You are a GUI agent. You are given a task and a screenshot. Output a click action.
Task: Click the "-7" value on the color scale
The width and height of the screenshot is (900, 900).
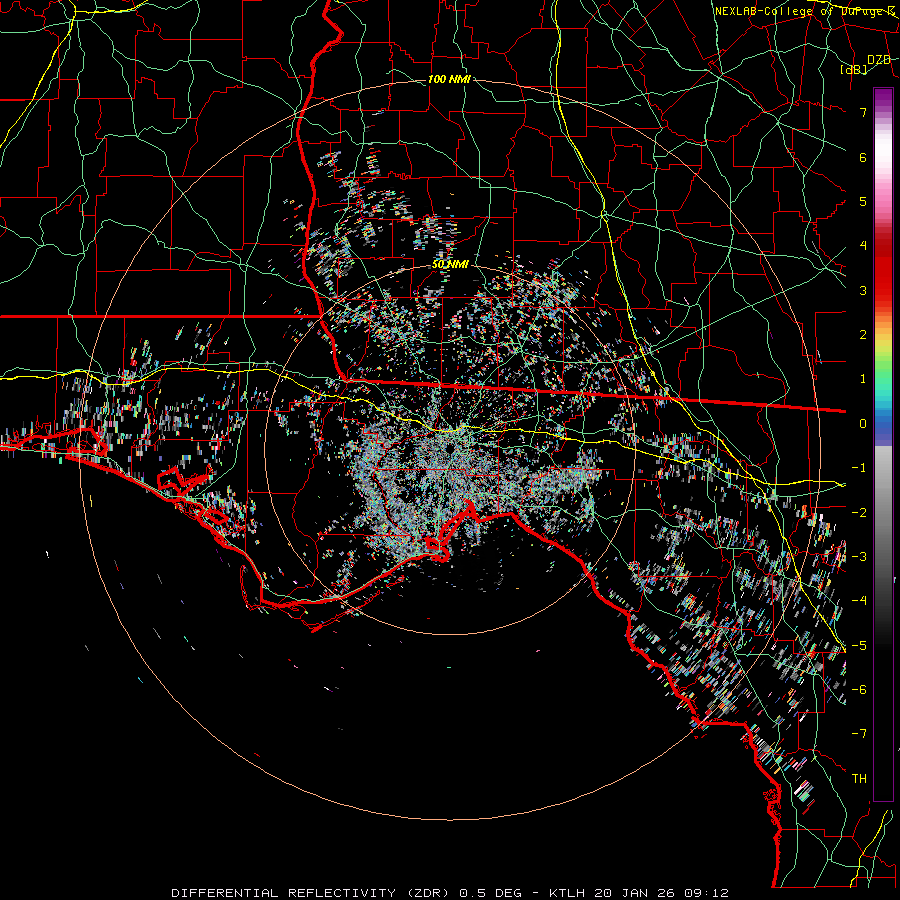tap(859, 734)
